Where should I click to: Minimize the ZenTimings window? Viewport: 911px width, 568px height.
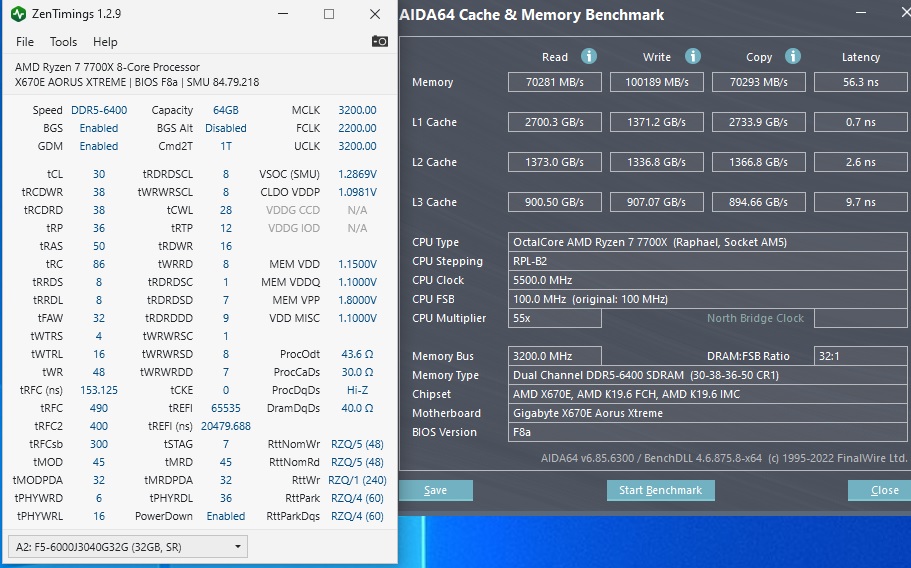[x=284, y=14]
